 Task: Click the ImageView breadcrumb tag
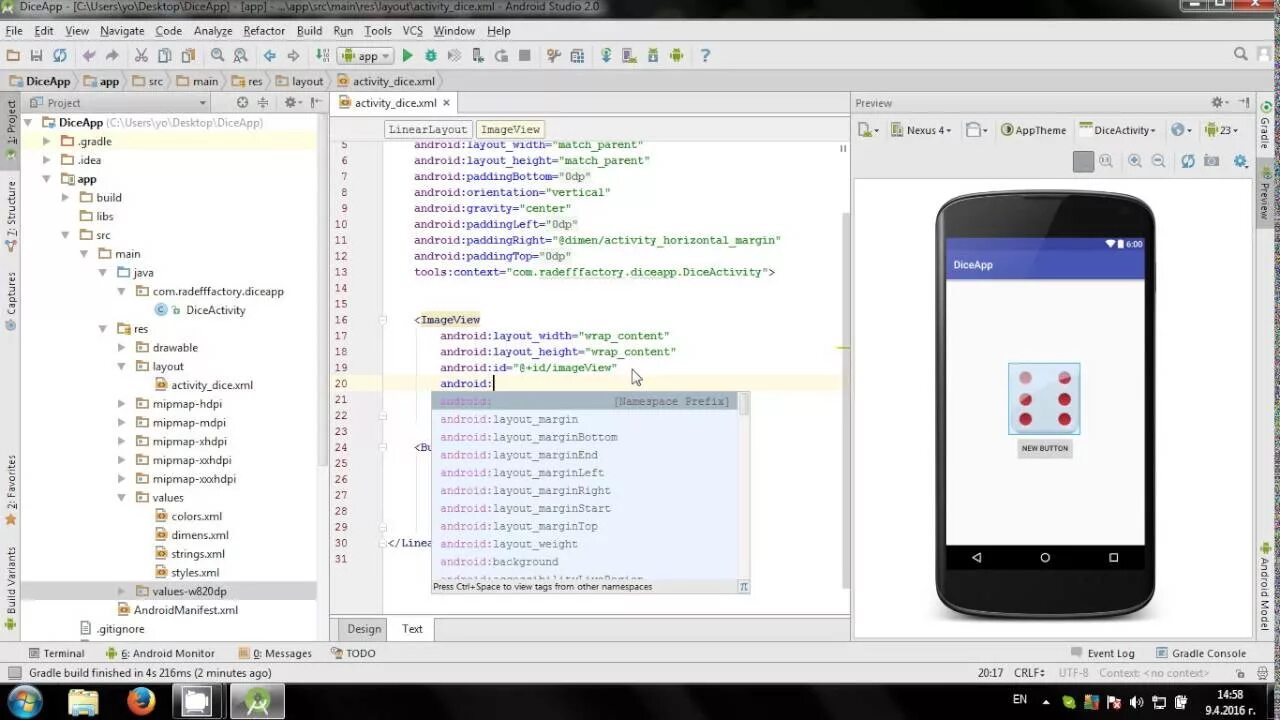(510, 129)
